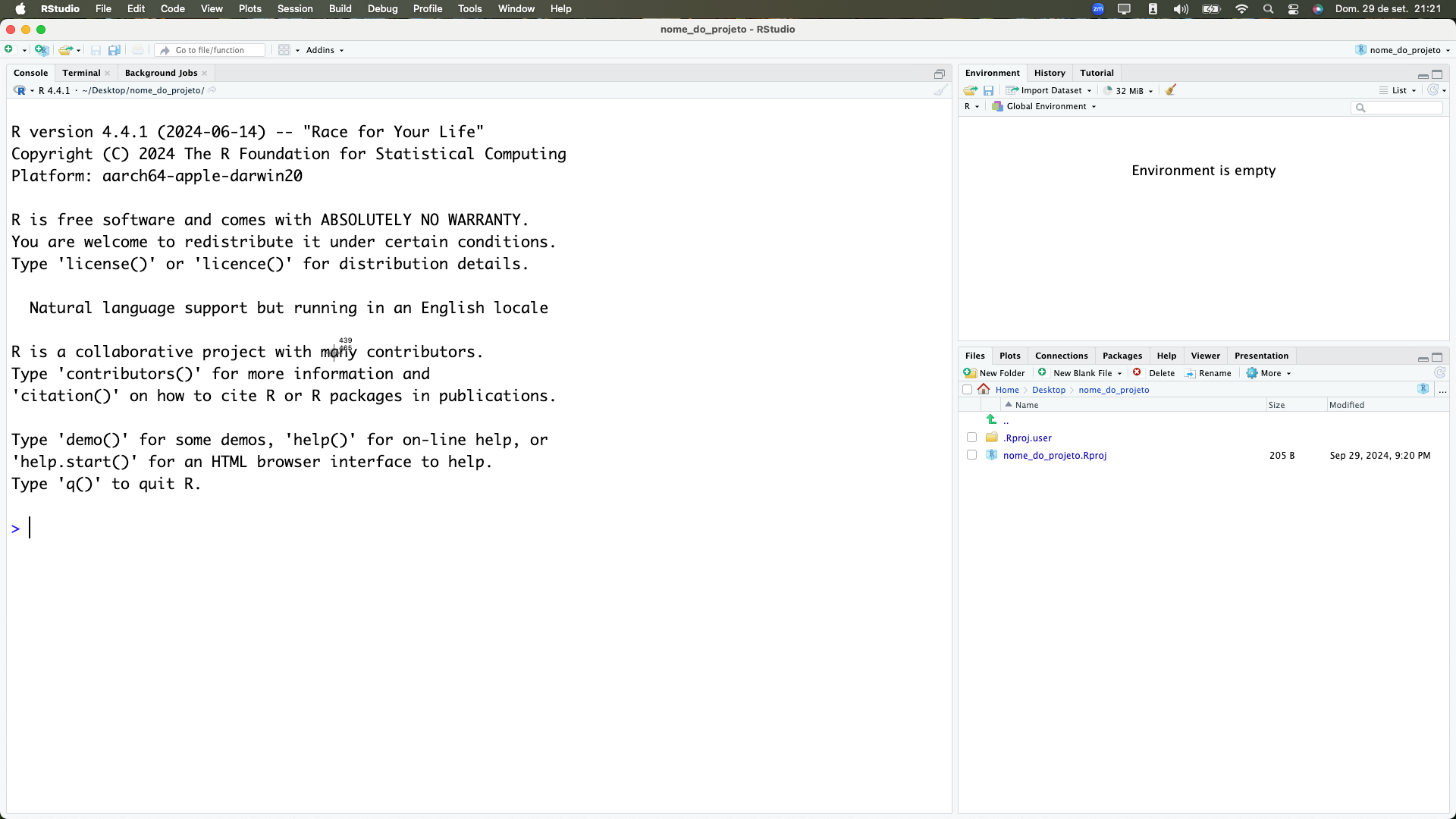
Task: Open the Import Dataset dropdown
Action: (1049, 90)
